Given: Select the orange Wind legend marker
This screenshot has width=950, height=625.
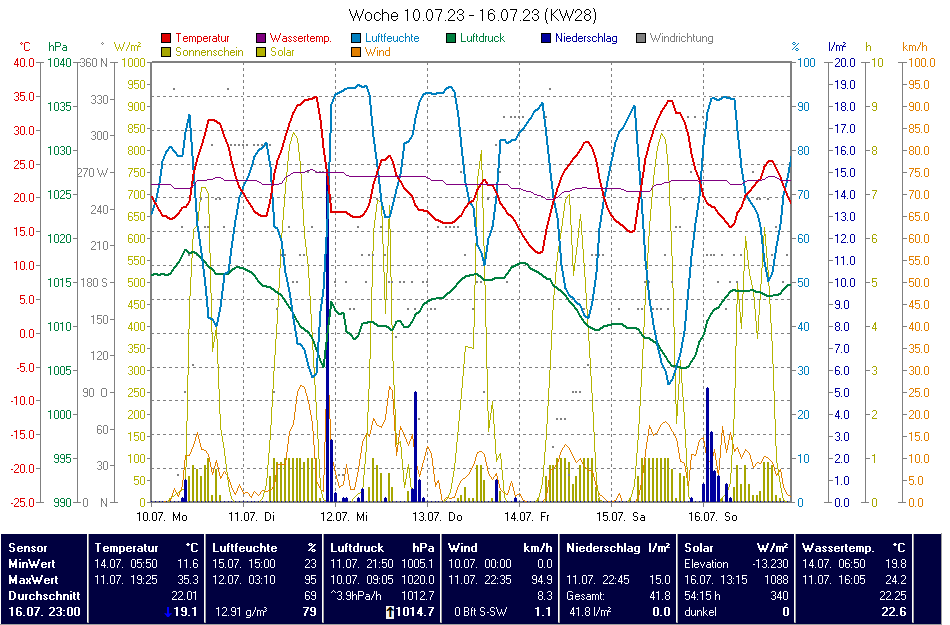Looking at the screenshot, I should point(357,52).
